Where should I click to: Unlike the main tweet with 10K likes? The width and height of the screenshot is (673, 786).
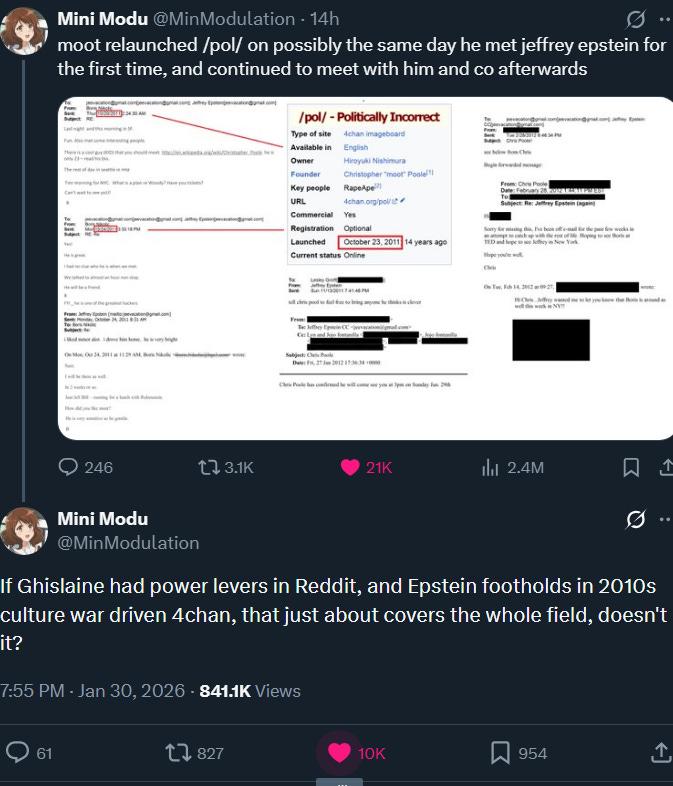click(x=340, y=752)
